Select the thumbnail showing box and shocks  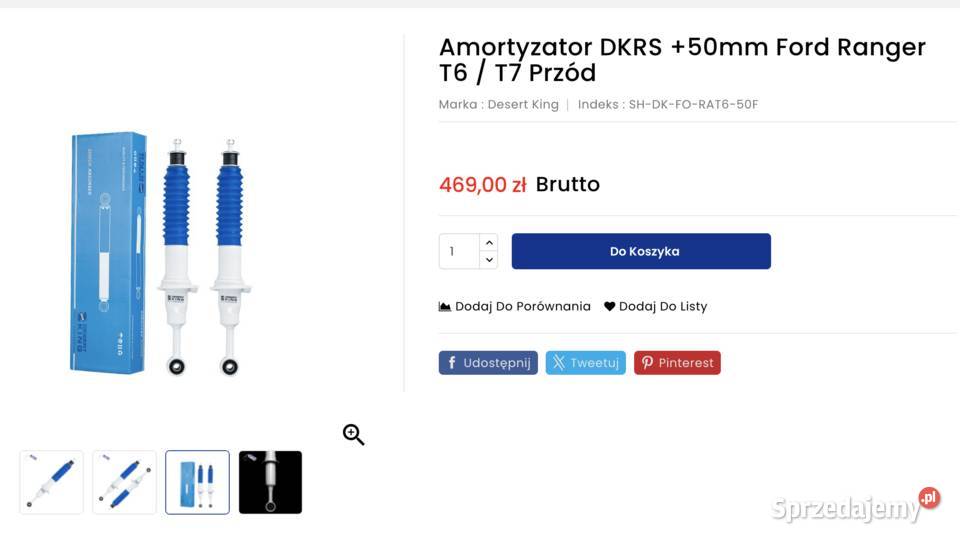coord(197,482)
